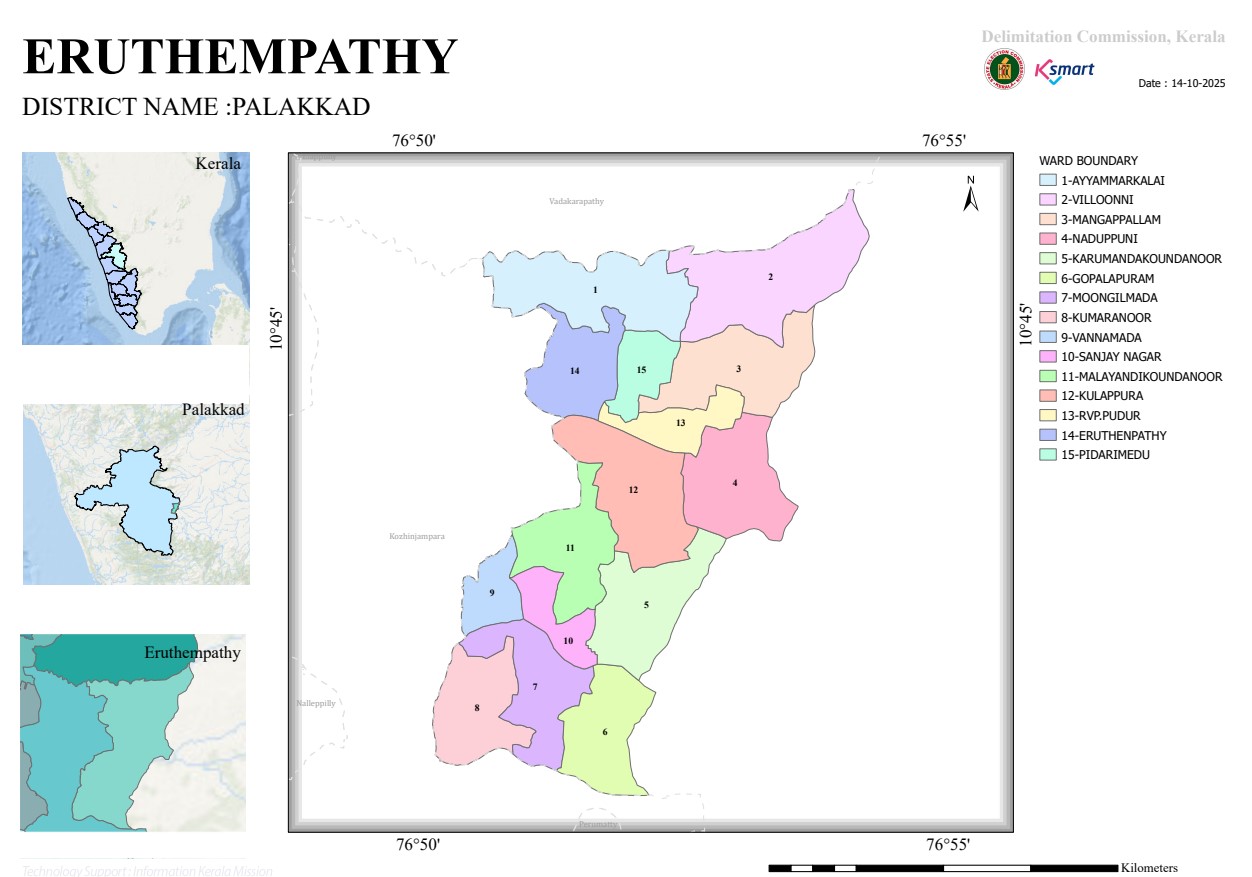This screenshot has width=1252, height=877.
Task: Click ward 1 region on the map
Action: [x=595, y=290]
